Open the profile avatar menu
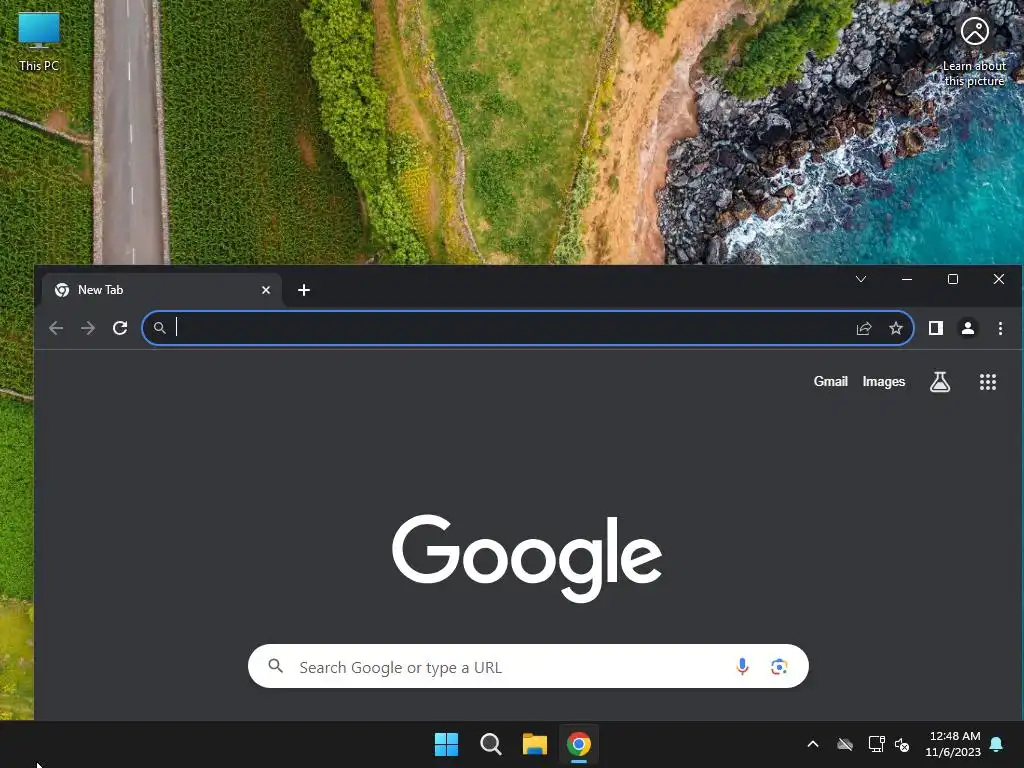Image resolution: width=1024 pixels, height=768 pixels. coord(968,328)
